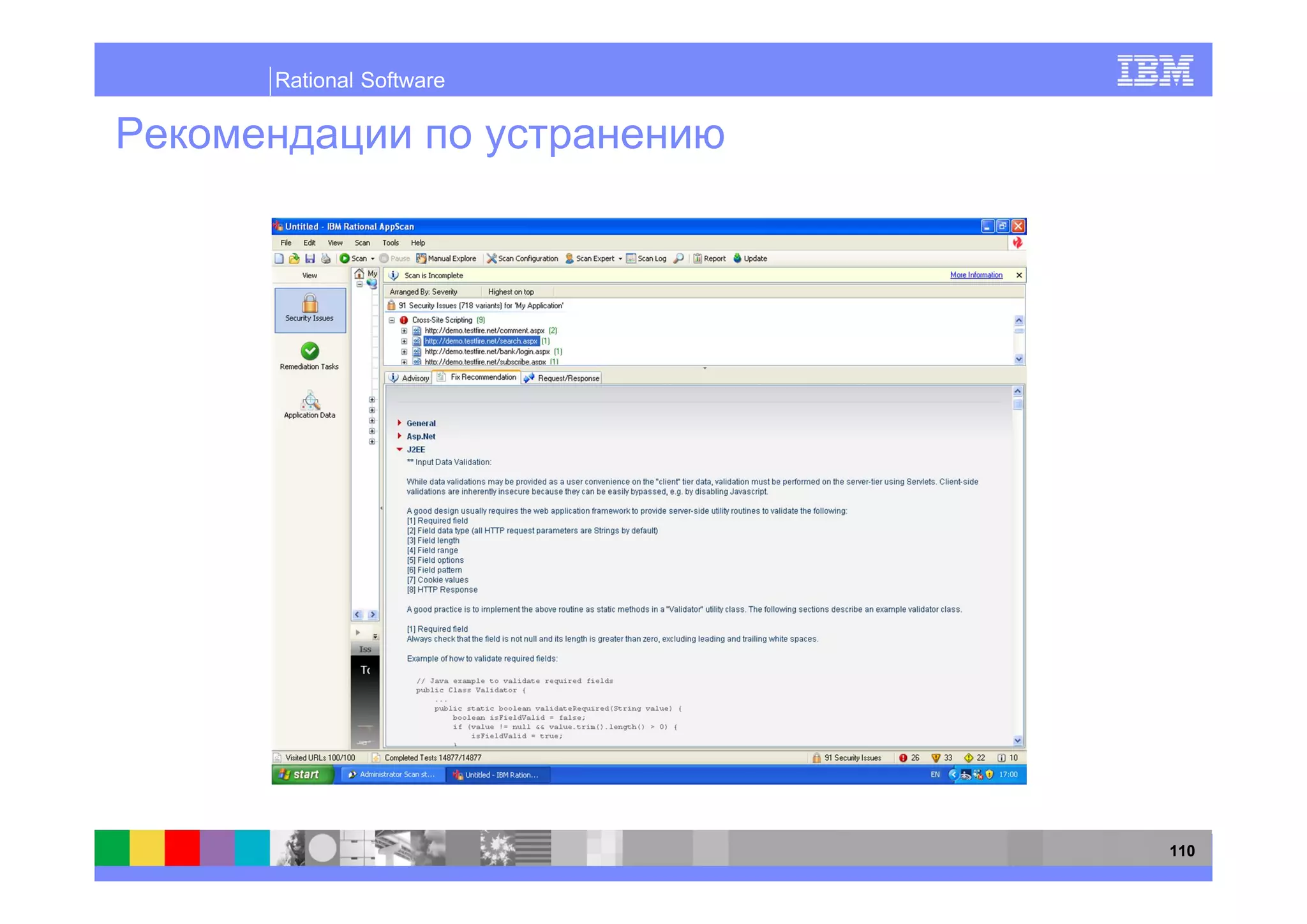Collapse the Cross-Site Scripting node

tap(392, 320)
